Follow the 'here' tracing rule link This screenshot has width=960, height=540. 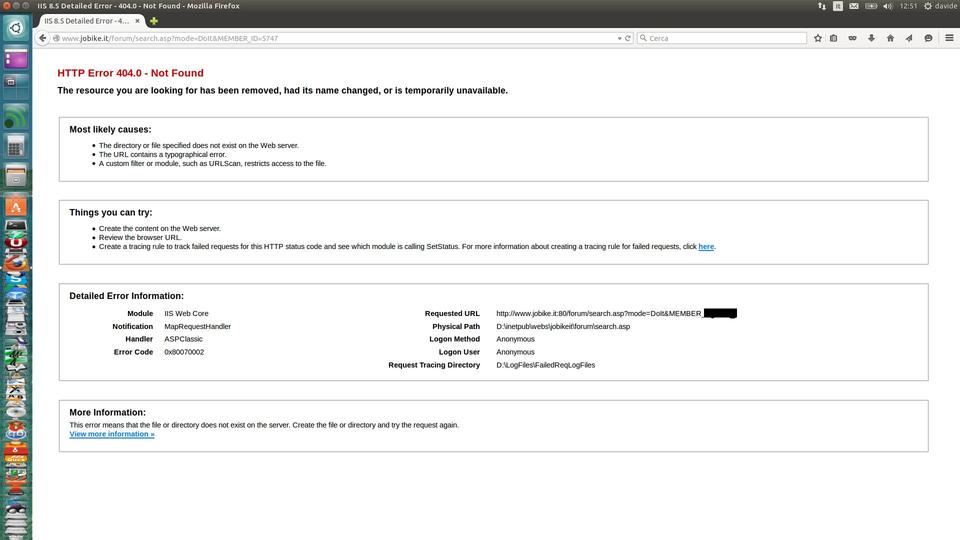coord(706,247)
